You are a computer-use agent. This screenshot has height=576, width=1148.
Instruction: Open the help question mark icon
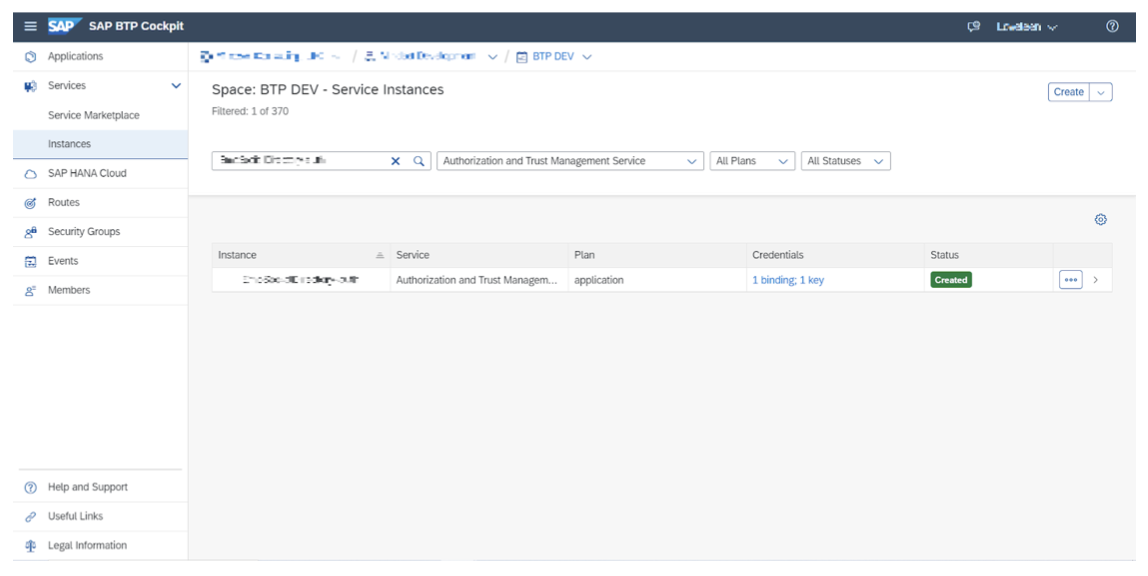[x=1112, y=26]
